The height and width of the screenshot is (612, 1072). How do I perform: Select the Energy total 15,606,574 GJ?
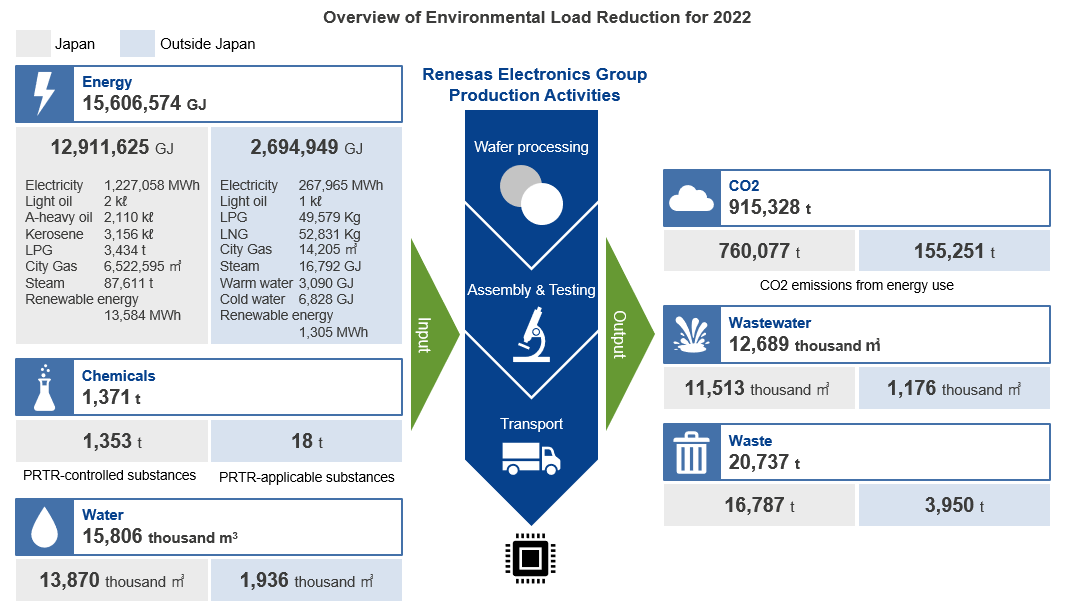coord(144,103)
